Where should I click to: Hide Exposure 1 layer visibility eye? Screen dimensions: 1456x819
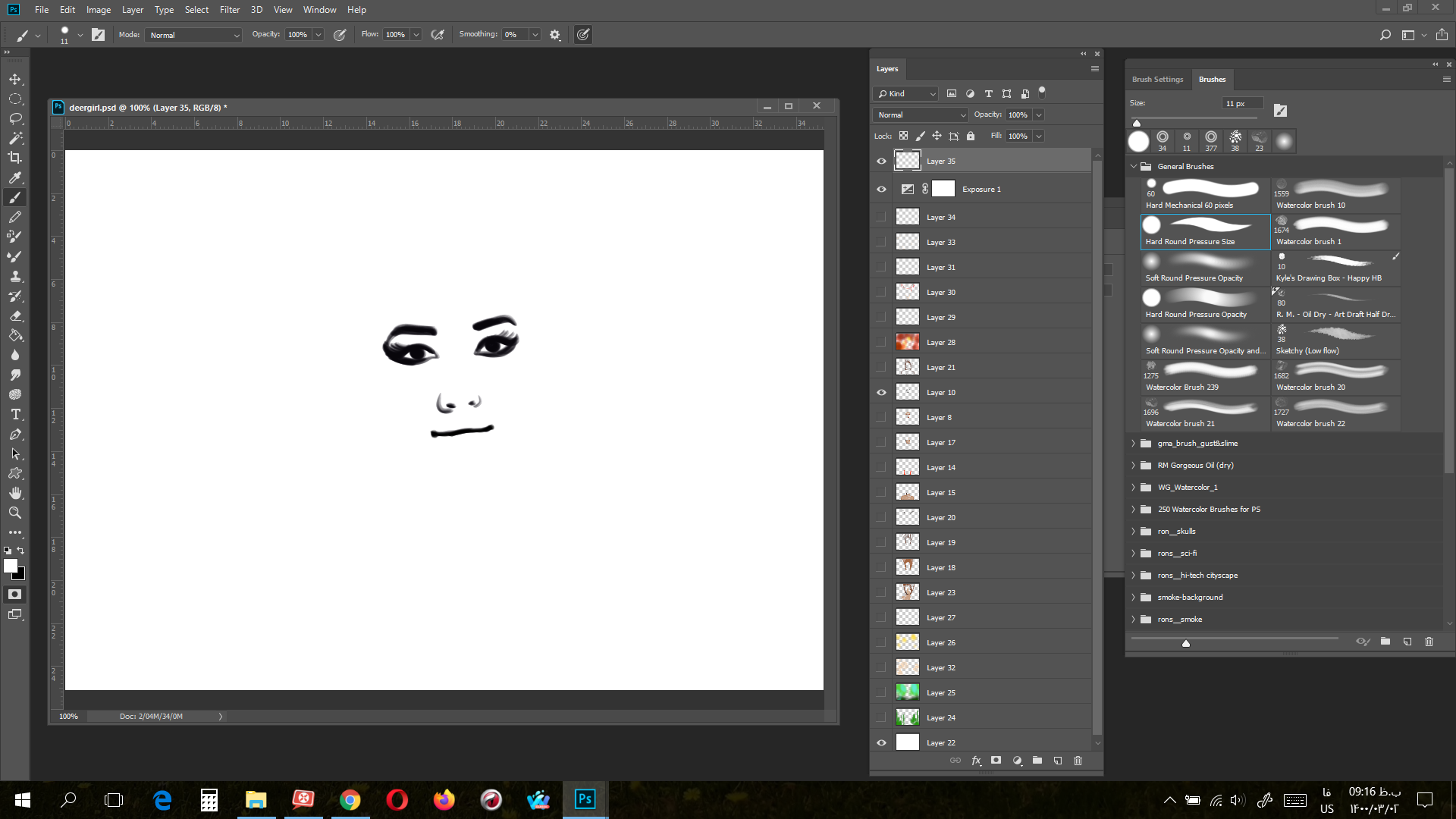coord(881,190)
